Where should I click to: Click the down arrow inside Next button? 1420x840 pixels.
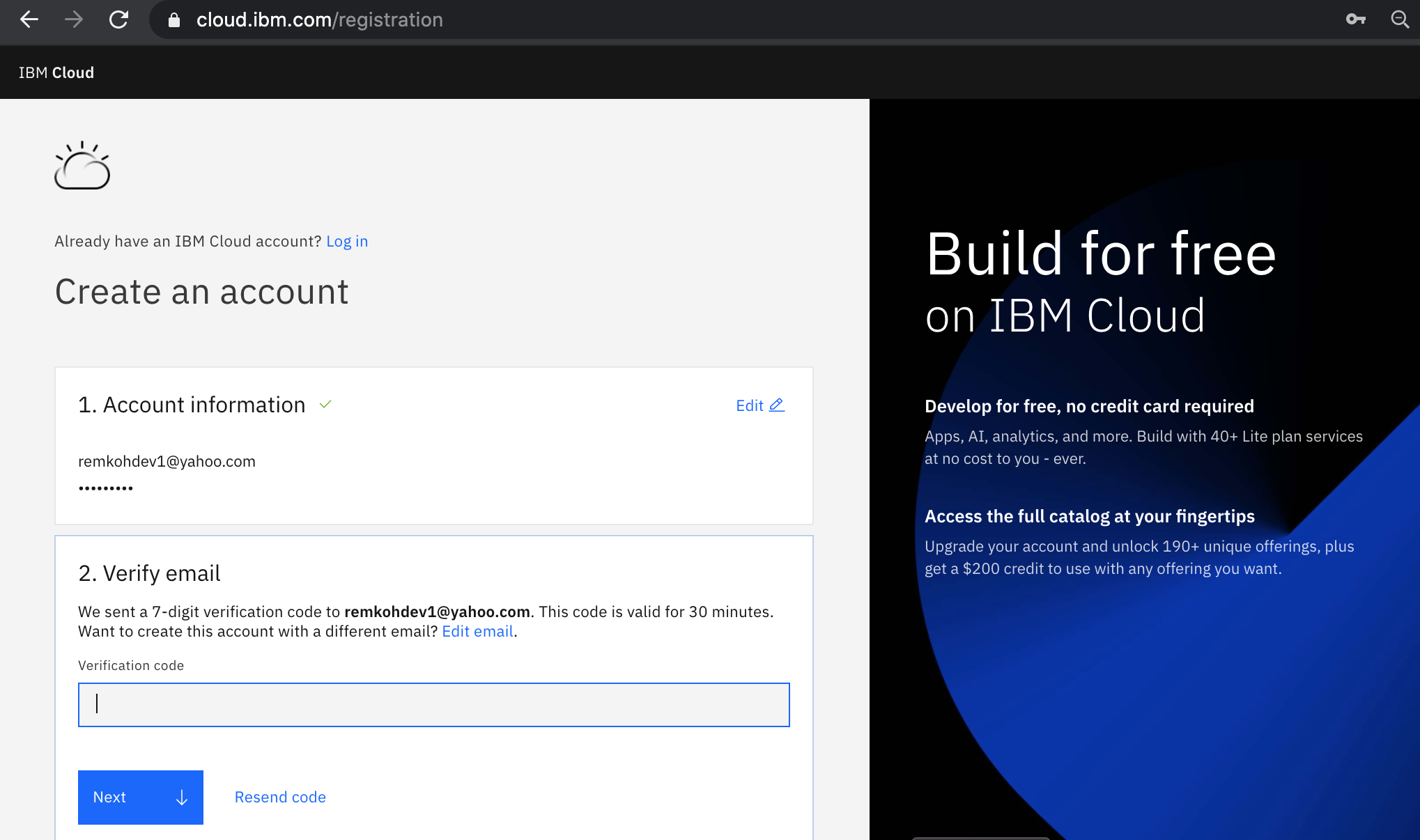pos(181,797)
